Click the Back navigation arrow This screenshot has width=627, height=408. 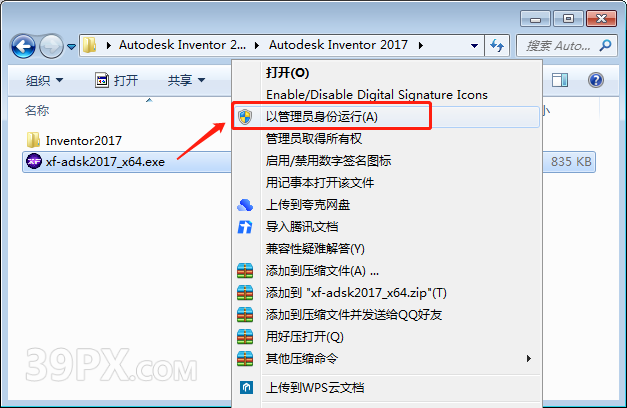click(x=23, y=46)
